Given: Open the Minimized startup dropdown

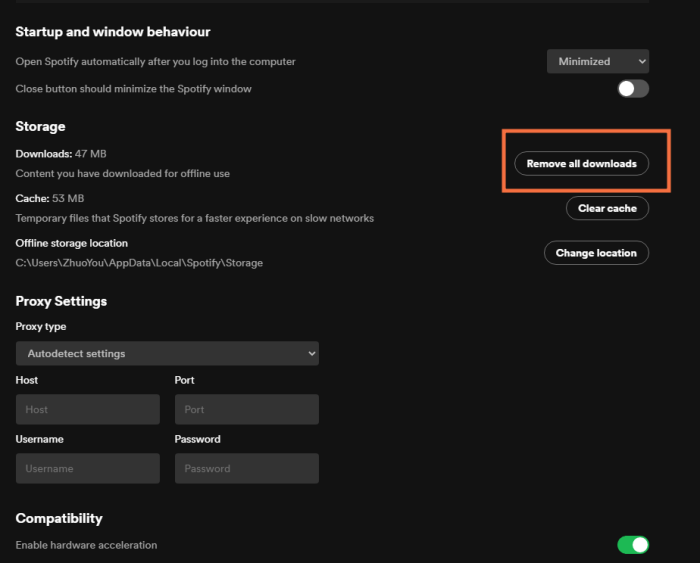Looking at the screenshot, I should (x=597, y=61).
